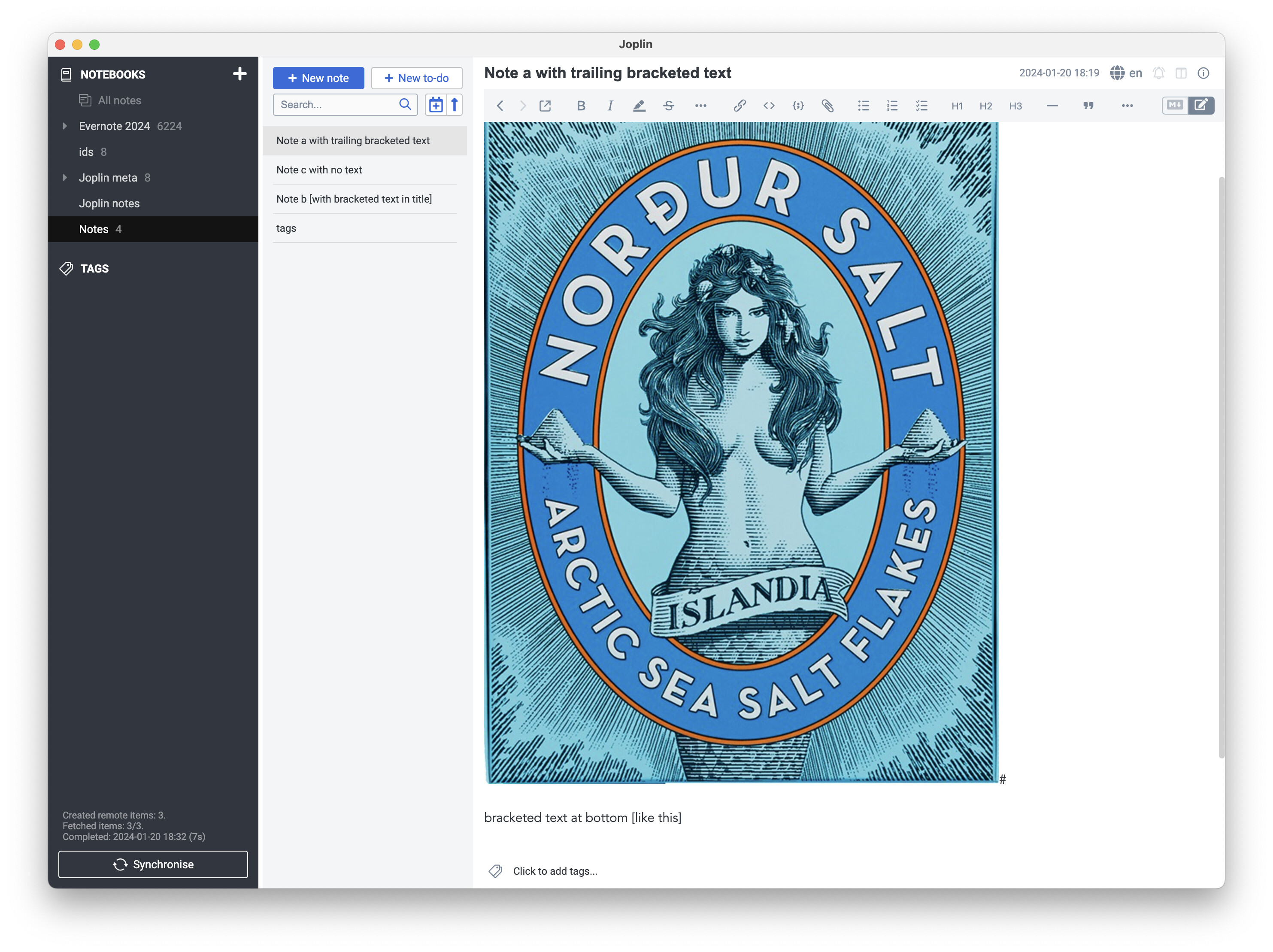Image resolution: width=1273 pixels, height=952 pixels.
Task: Insert code block with braces icon
Action: coord(798,106)
